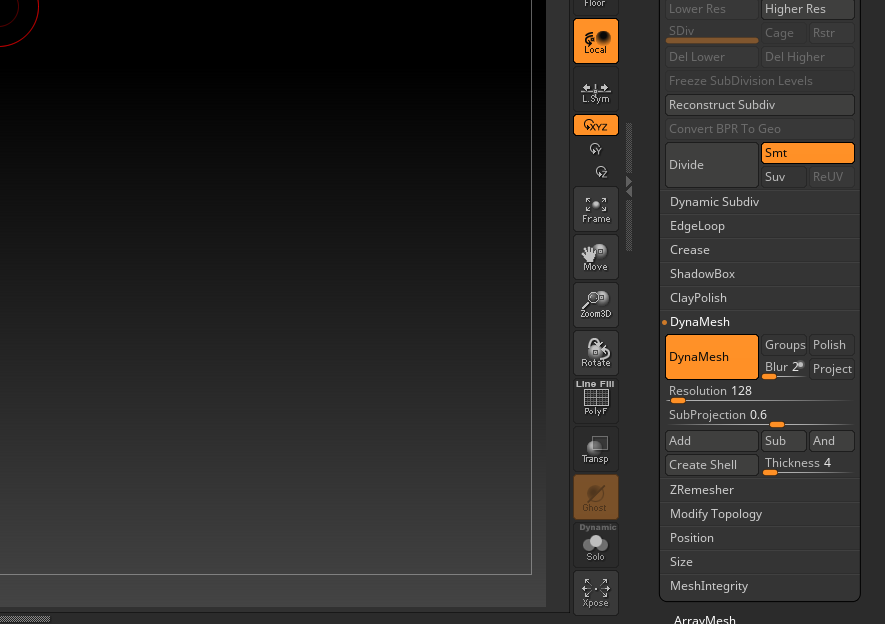Image resolution: width=885 pixels, height=624 pixels.
Task: Click Reconstruct Subdiv
Action: [760, 105]
